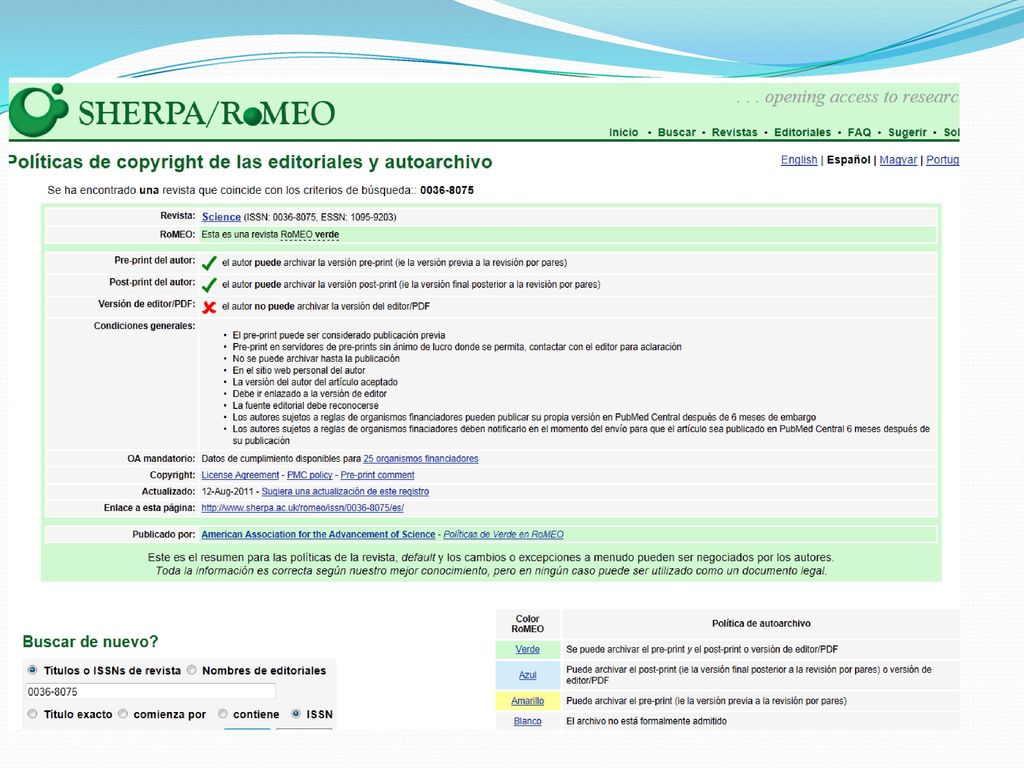Click Sugiera una actualización de este registro
This screenshot has height=768, width=1024.
pyautogui.click(x=345, y=492)
